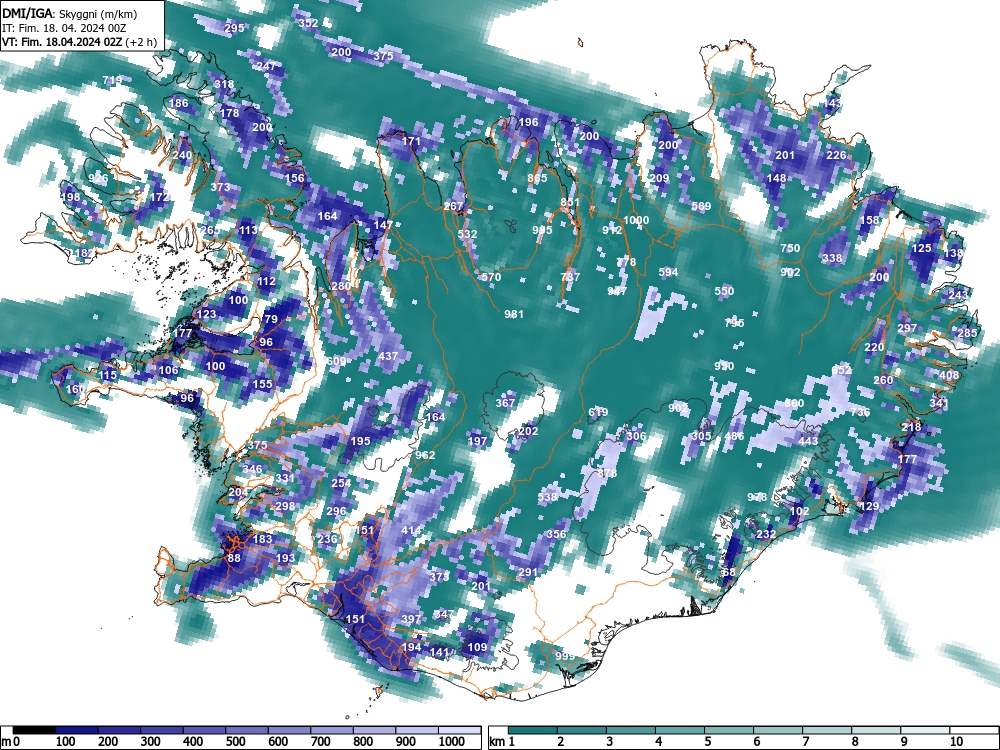
Task: Click the 'm 0' label starting the legend
Action: (x=10, y=742)
